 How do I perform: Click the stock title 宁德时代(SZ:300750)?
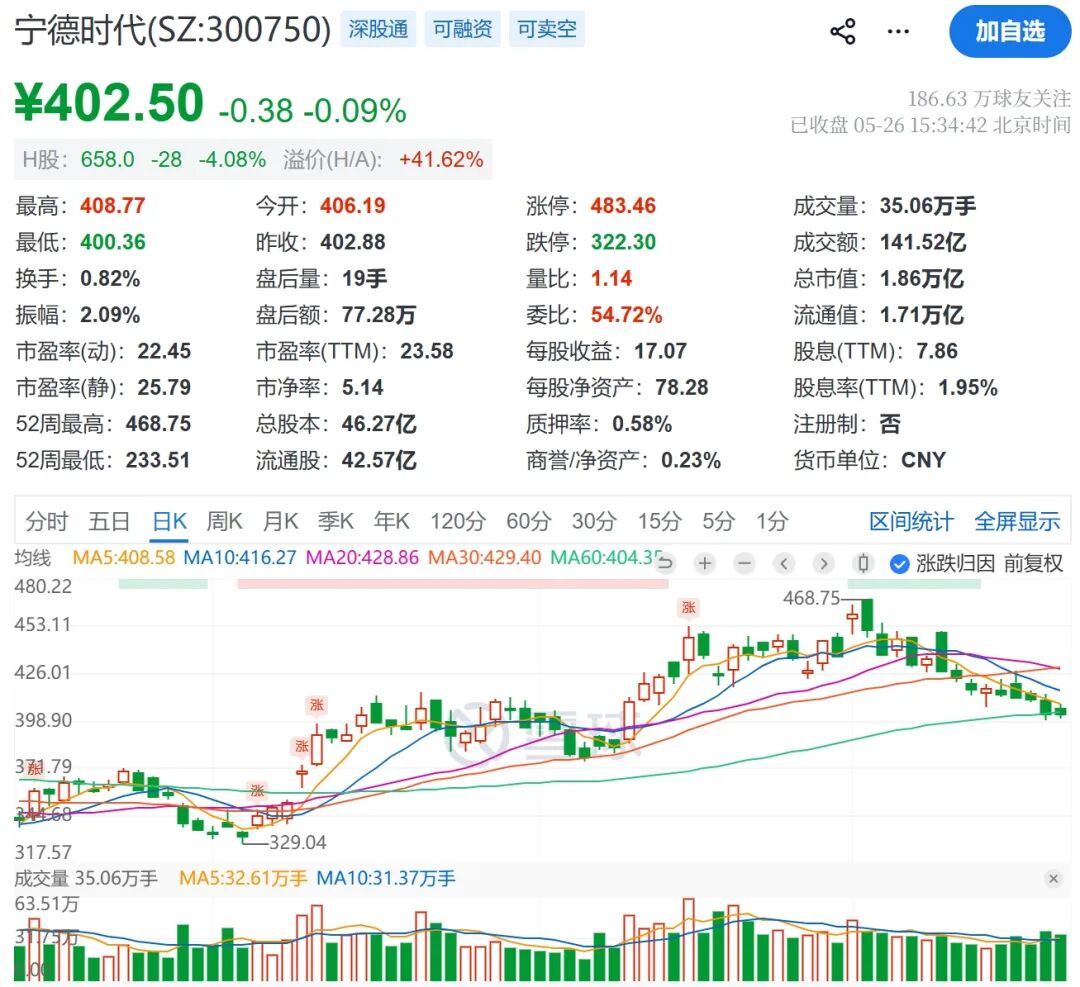(172, 30)
